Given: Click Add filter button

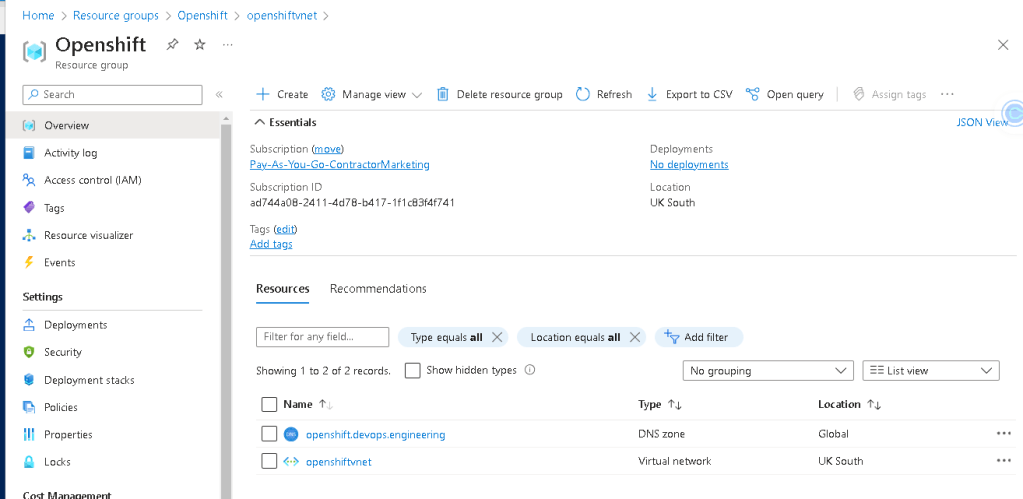Looking at the screenshot, I should click(x=699, y=337).
